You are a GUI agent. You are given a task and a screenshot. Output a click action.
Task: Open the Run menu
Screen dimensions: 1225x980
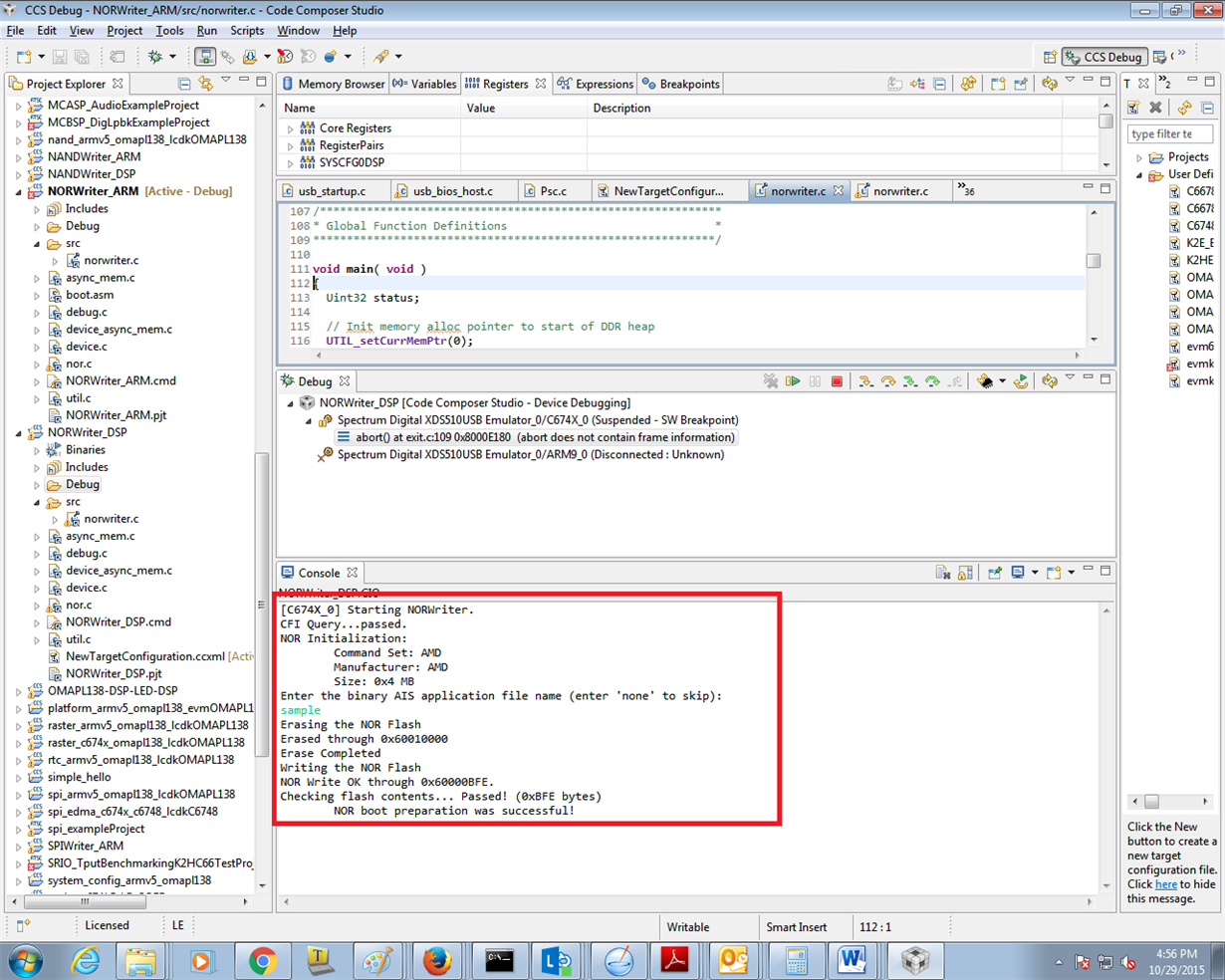pyautogui.click(x=206, y=31)
